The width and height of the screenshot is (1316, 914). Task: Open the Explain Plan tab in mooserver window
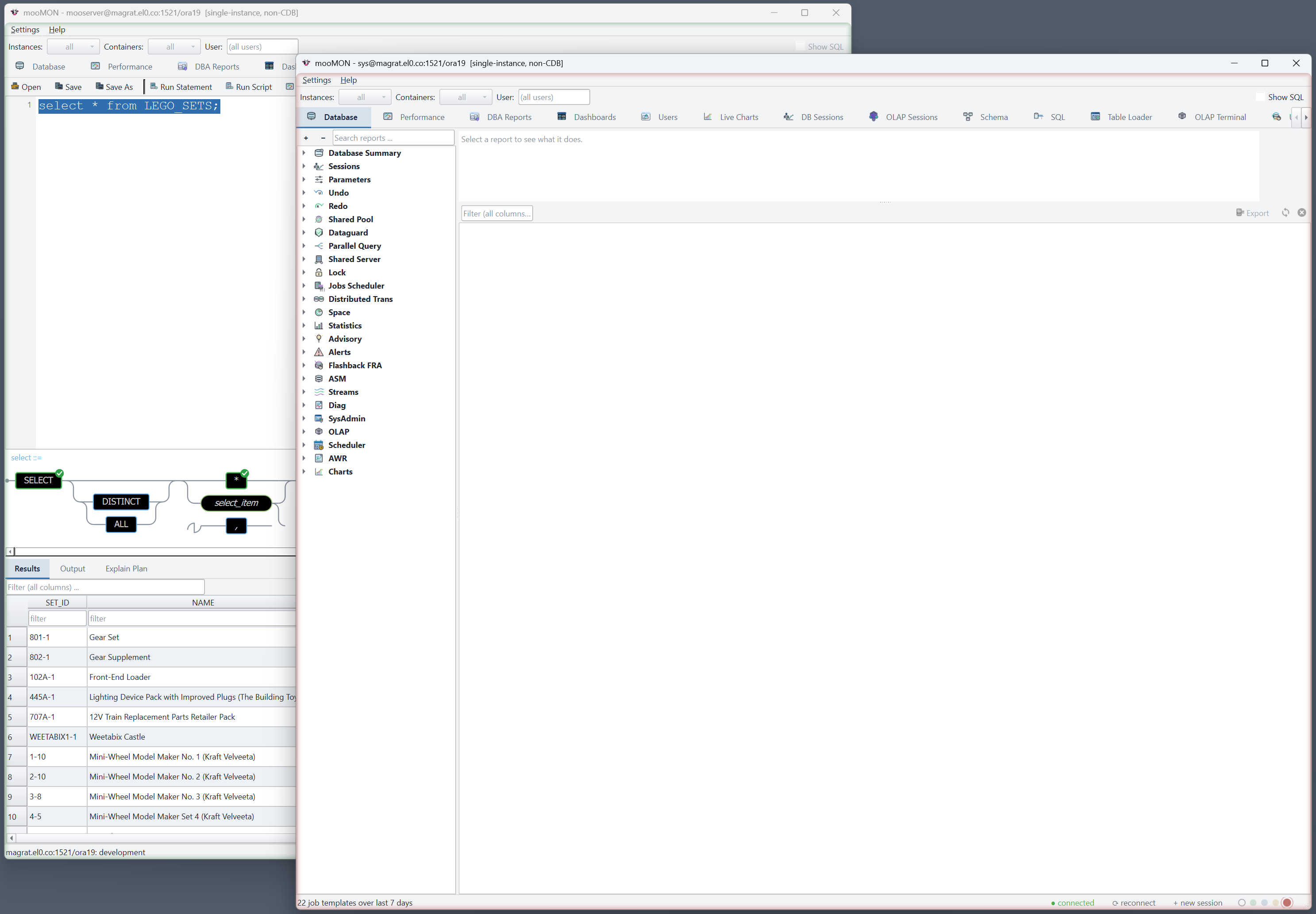[127, 569]
